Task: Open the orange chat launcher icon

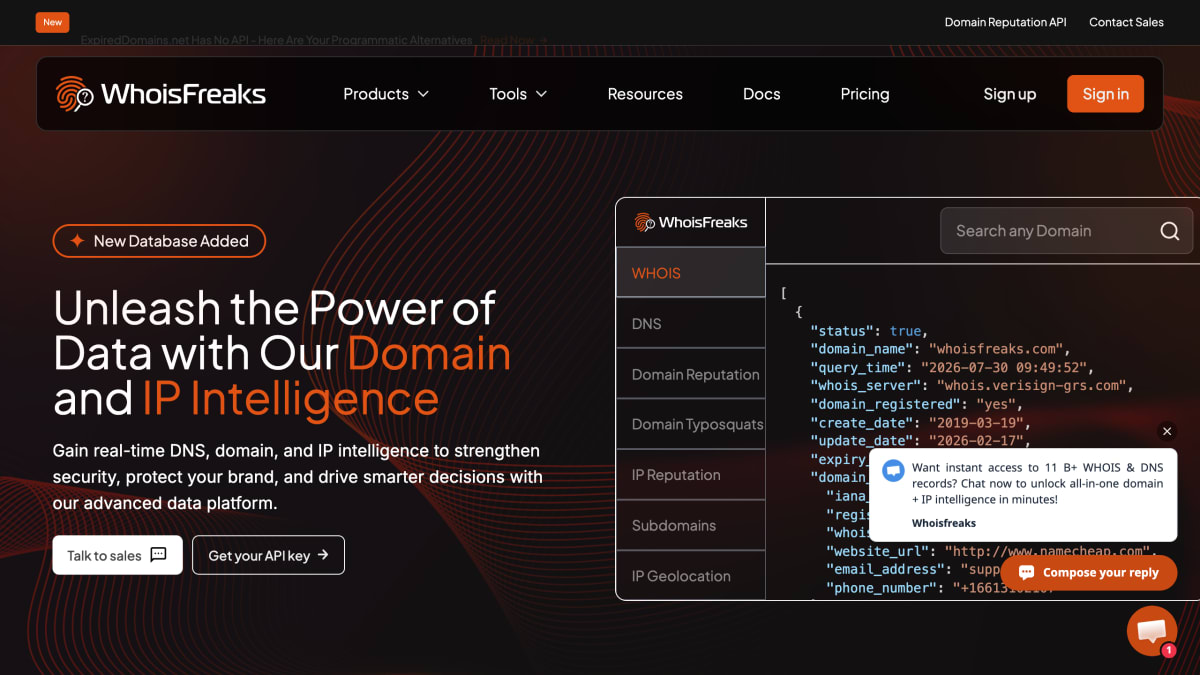Action: coord(1152,631)
